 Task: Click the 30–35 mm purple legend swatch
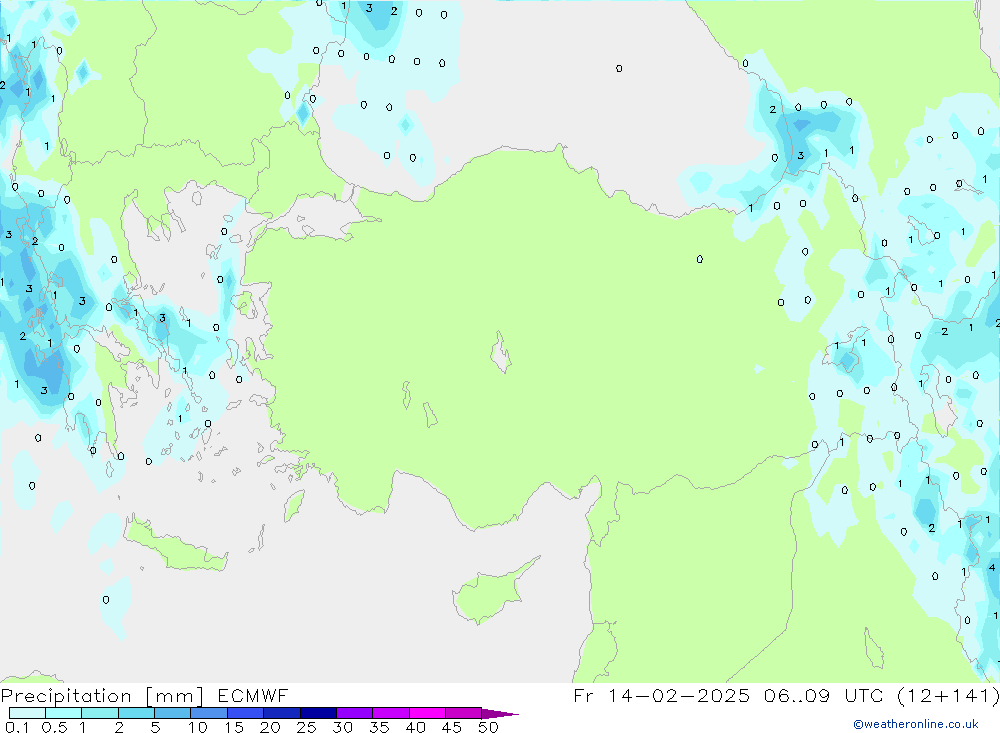(x=354, y=713)
